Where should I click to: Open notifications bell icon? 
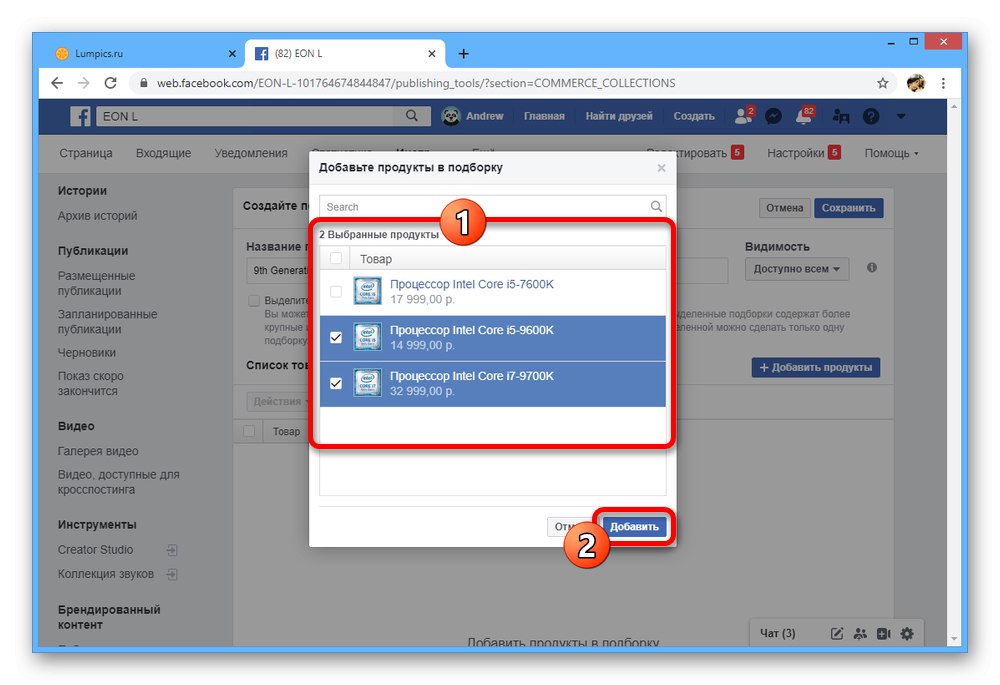[x=804, y=116]
